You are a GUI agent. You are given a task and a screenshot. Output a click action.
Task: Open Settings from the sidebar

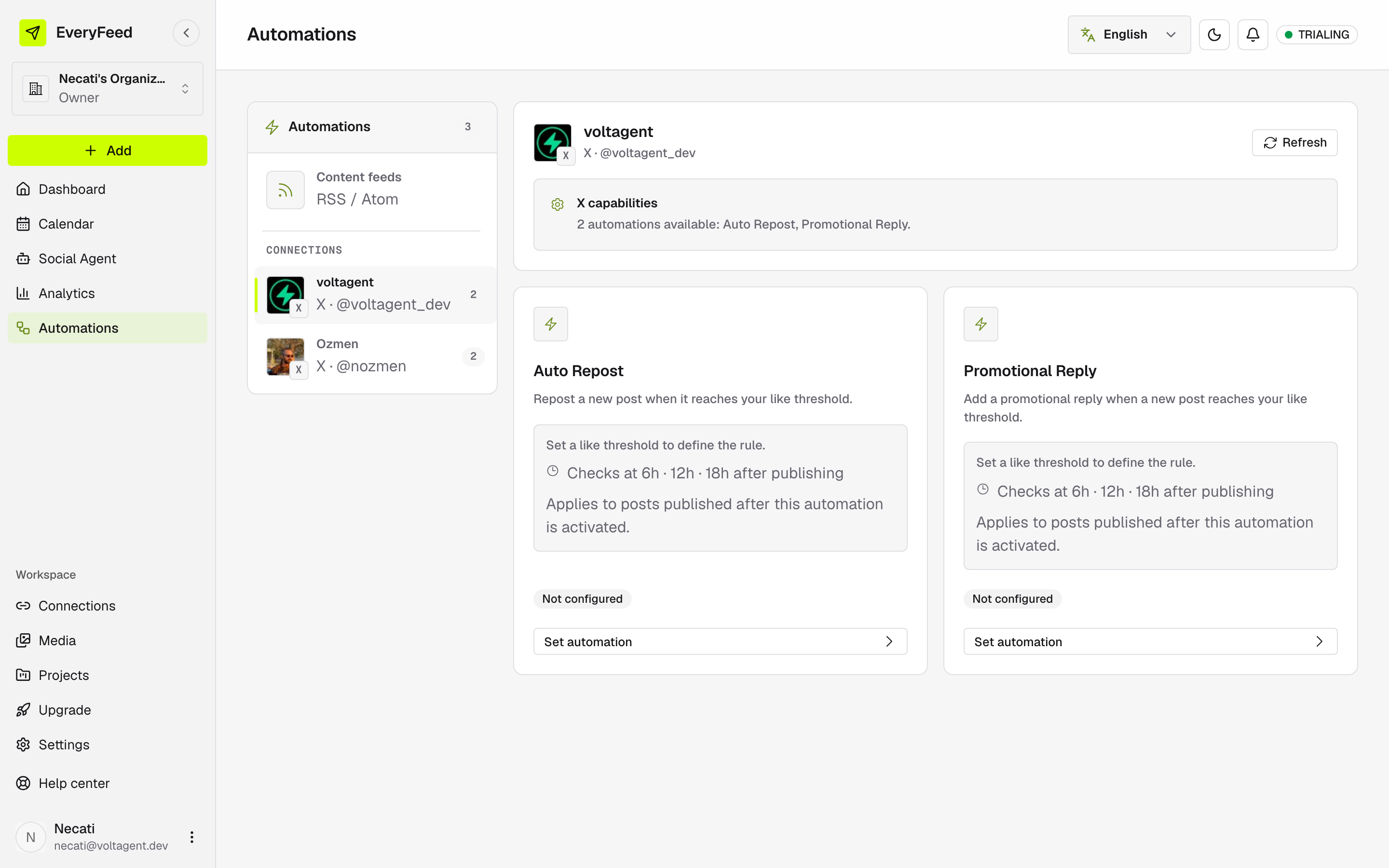(108, 745)
